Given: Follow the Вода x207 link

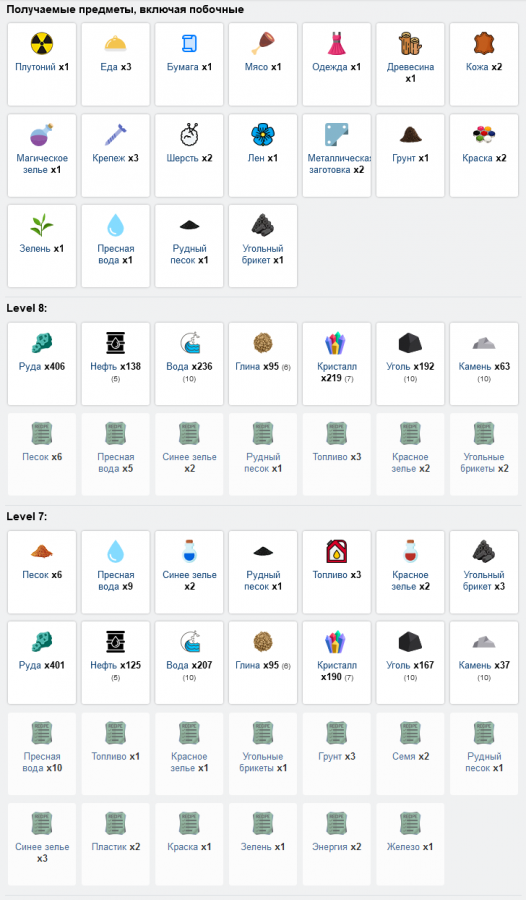Looking at the screenshot, I should click(189, 665).
